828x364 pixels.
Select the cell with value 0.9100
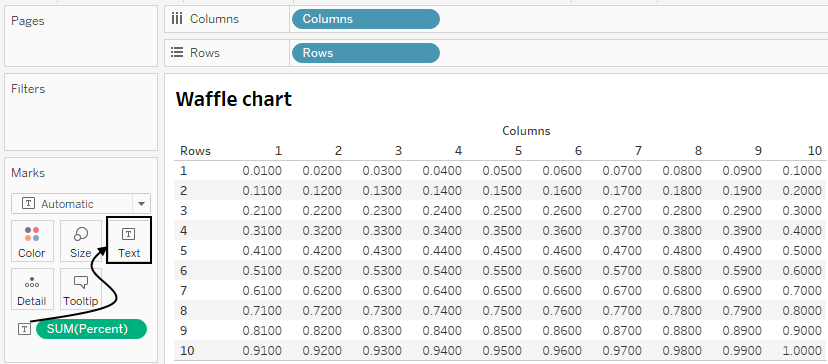(x=262, y=350)
